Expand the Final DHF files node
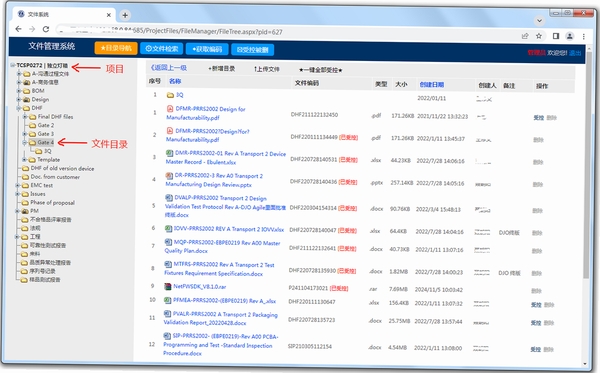600x373 pixels. pos(25,117)
